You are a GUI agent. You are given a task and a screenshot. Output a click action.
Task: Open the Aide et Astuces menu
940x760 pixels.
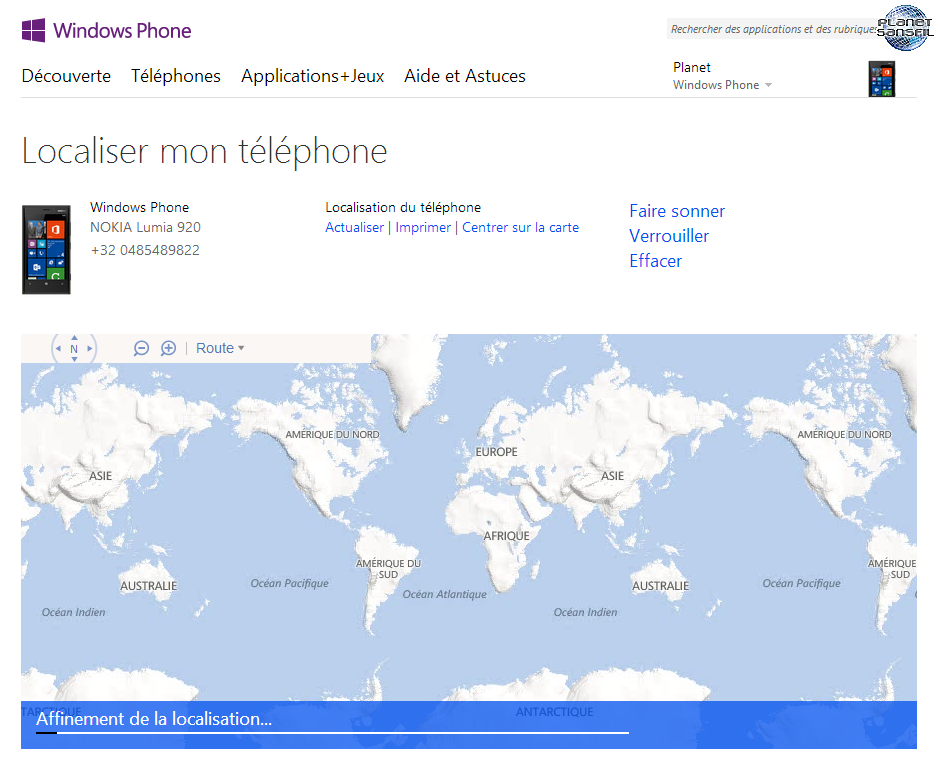click(x=465, y=76)
